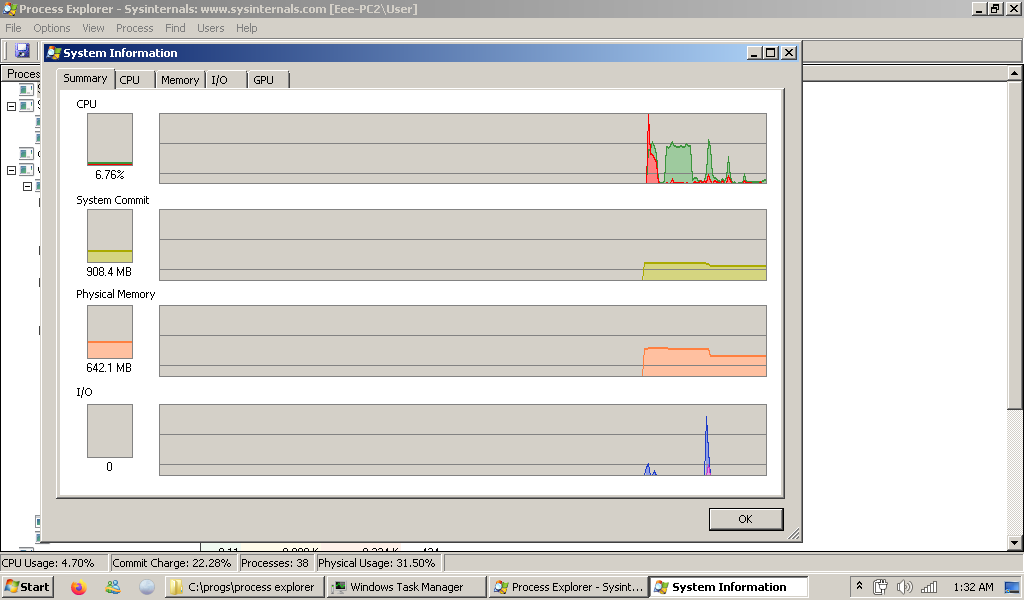1030x600 pixels.
Task: Collapse the most indented process tree node
Action: (28, 186)
